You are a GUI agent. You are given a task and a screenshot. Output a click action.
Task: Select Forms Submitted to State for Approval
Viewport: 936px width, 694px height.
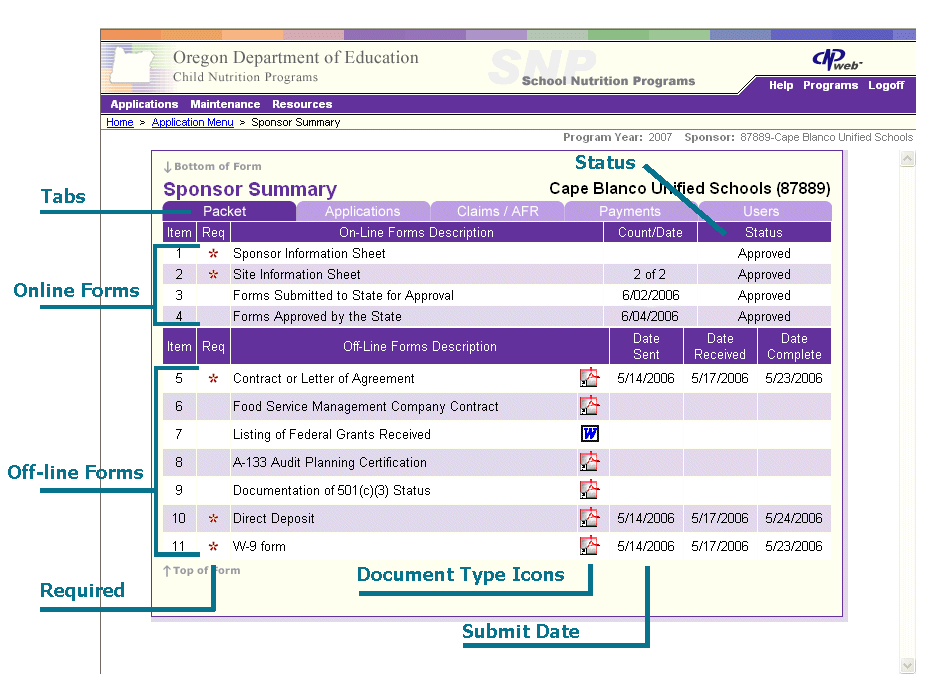click(x=343, y=295)
